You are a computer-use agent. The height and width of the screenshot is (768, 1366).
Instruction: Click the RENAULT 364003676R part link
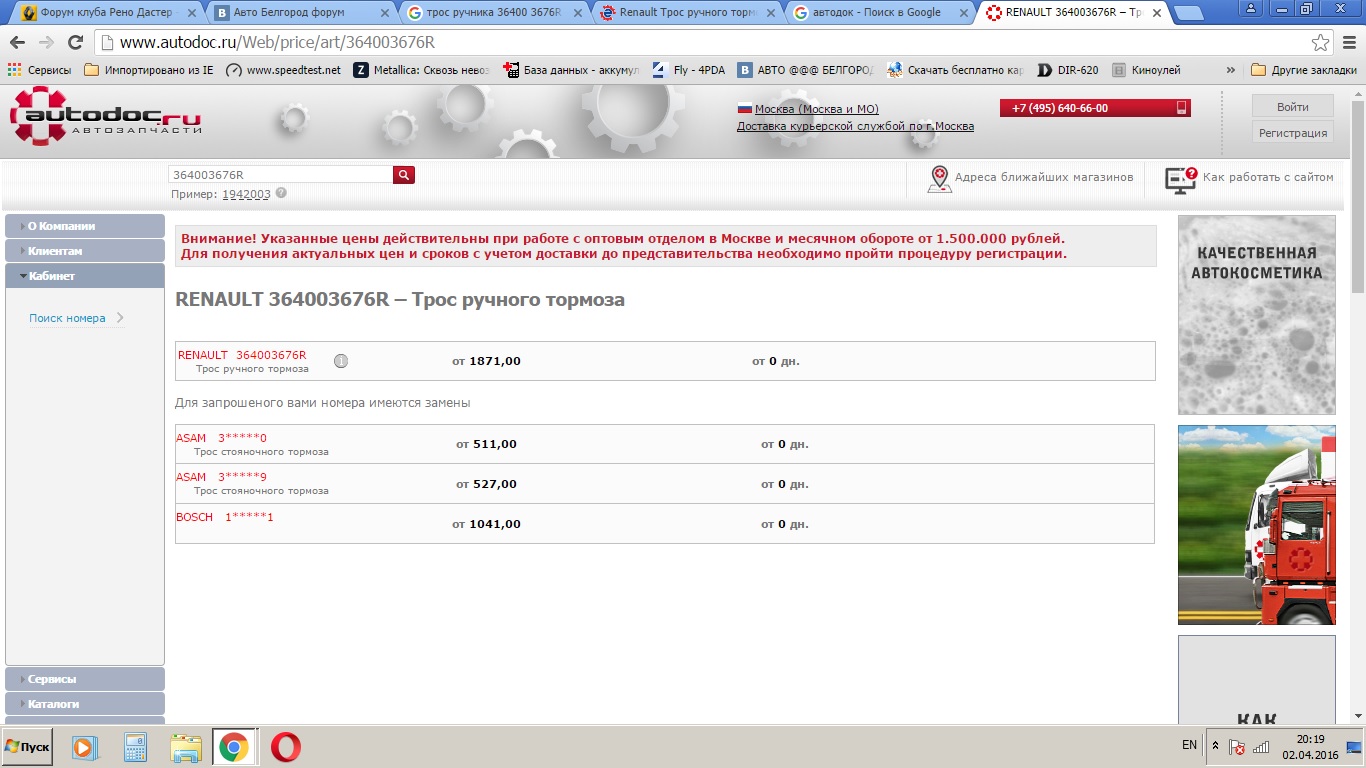pos(242,355)
